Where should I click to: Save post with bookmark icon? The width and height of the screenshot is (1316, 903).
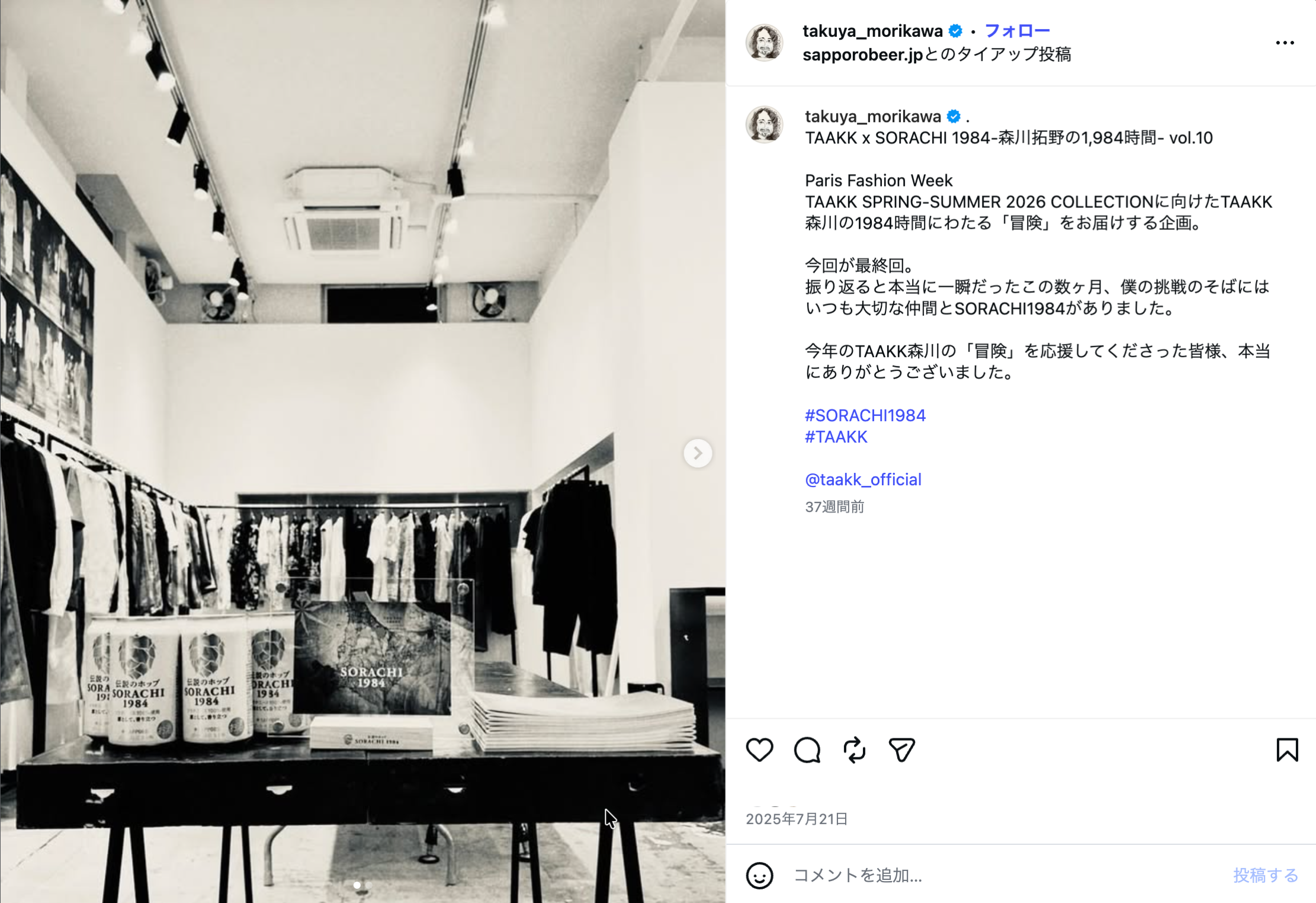(1287, 750)
